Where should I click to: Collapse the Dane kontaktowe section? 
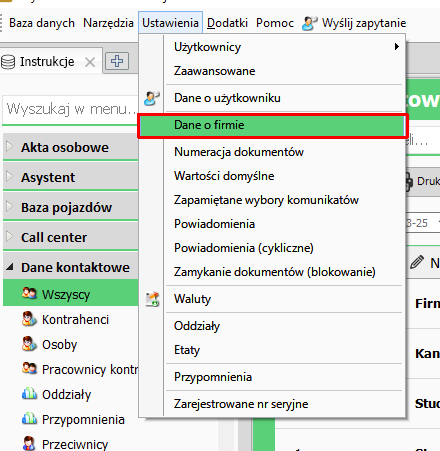[x=10, y=267]
